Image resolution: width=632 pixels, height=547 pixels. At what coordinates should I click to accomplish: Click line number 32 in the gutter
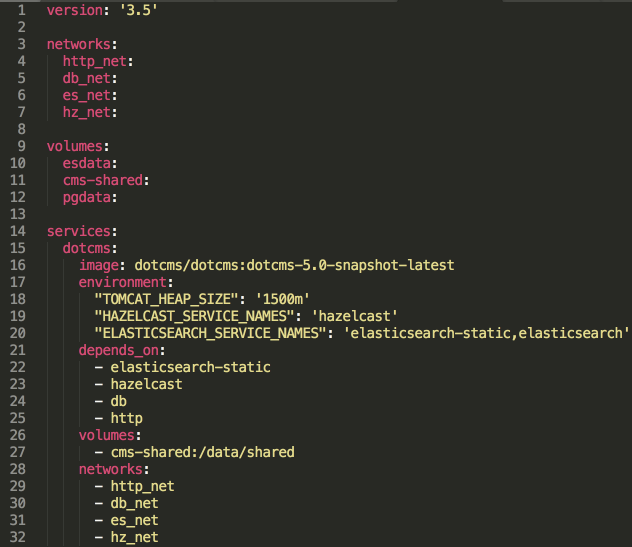point(17,538)
